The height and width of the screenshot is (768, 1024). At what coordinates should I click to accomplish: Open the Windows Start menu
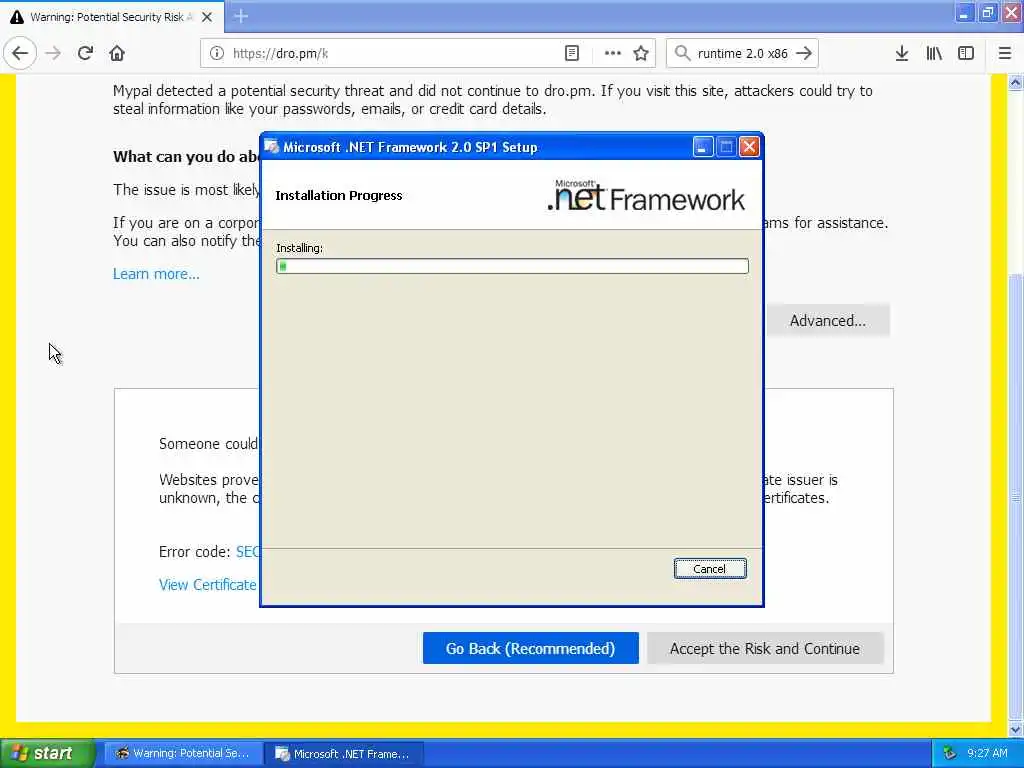[x=47, y=754]
